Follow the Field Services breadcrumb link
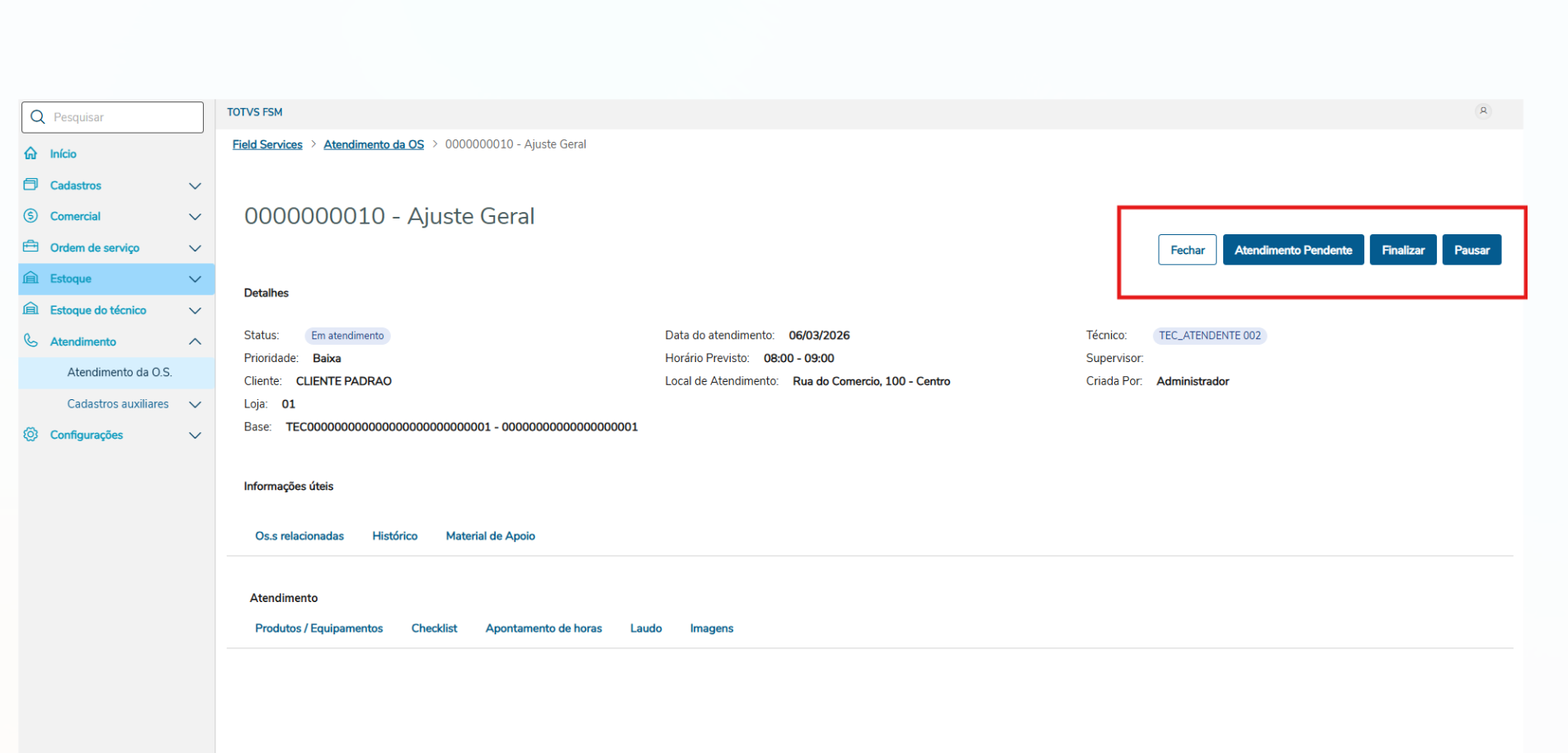The image size is (1568, 753). (267, 144)
